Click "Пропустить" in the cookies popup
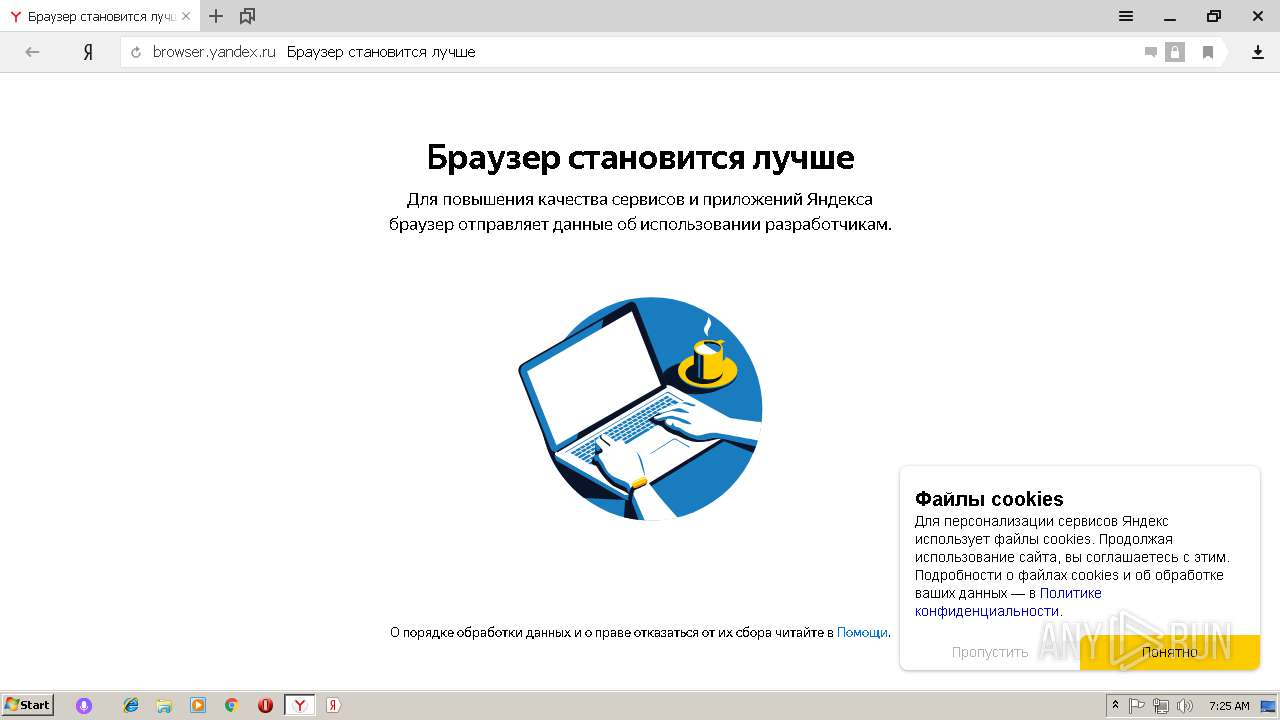Viewport: 1280px width, 720px height. pos(990,652)
